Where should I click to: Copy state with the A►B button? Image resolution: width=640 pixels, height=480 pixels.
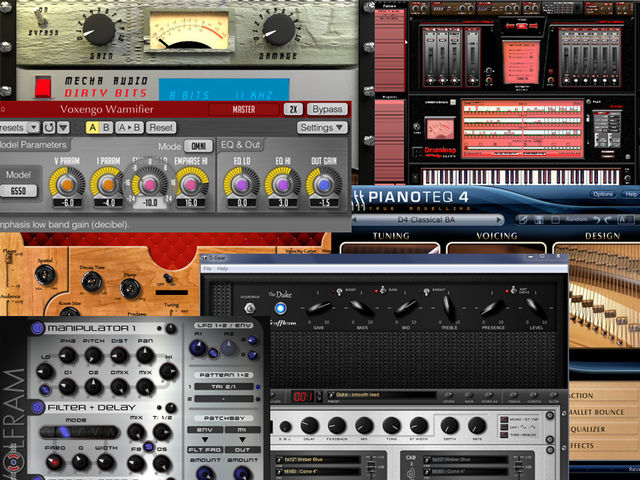[x=129, y=128]
